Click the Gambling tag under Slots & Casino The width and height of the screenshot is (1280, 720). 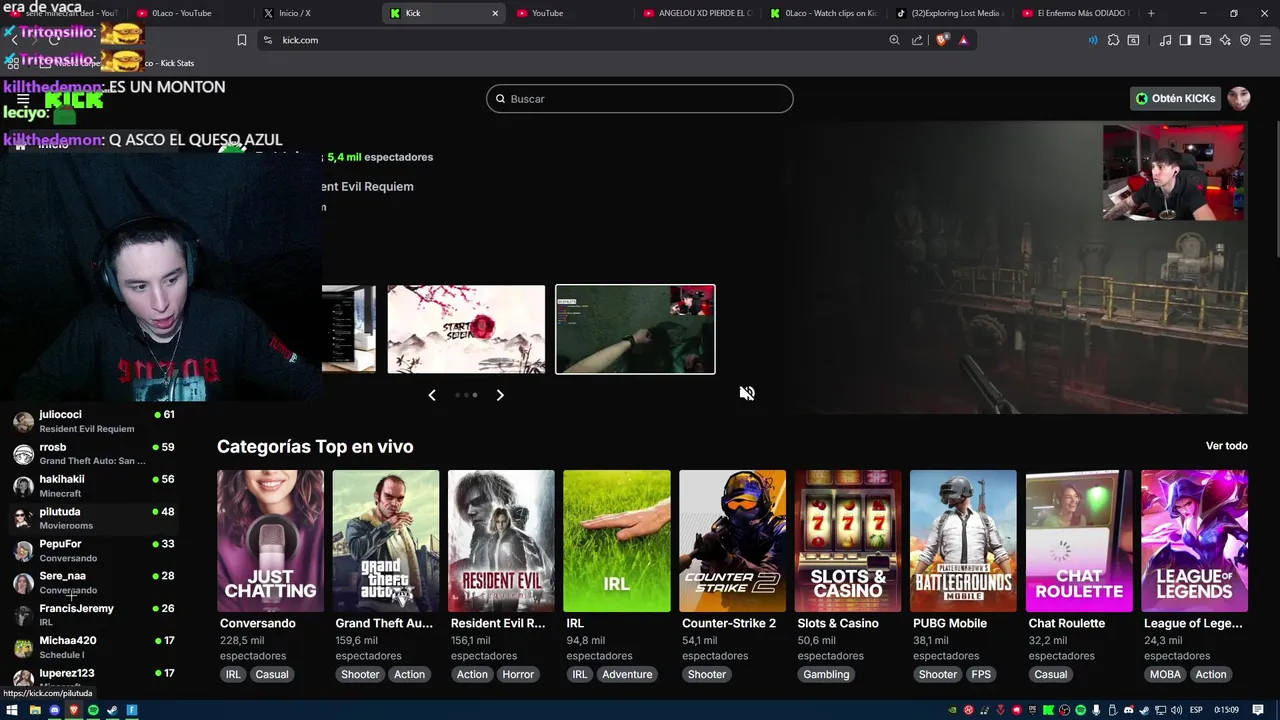tap(826, 674)
